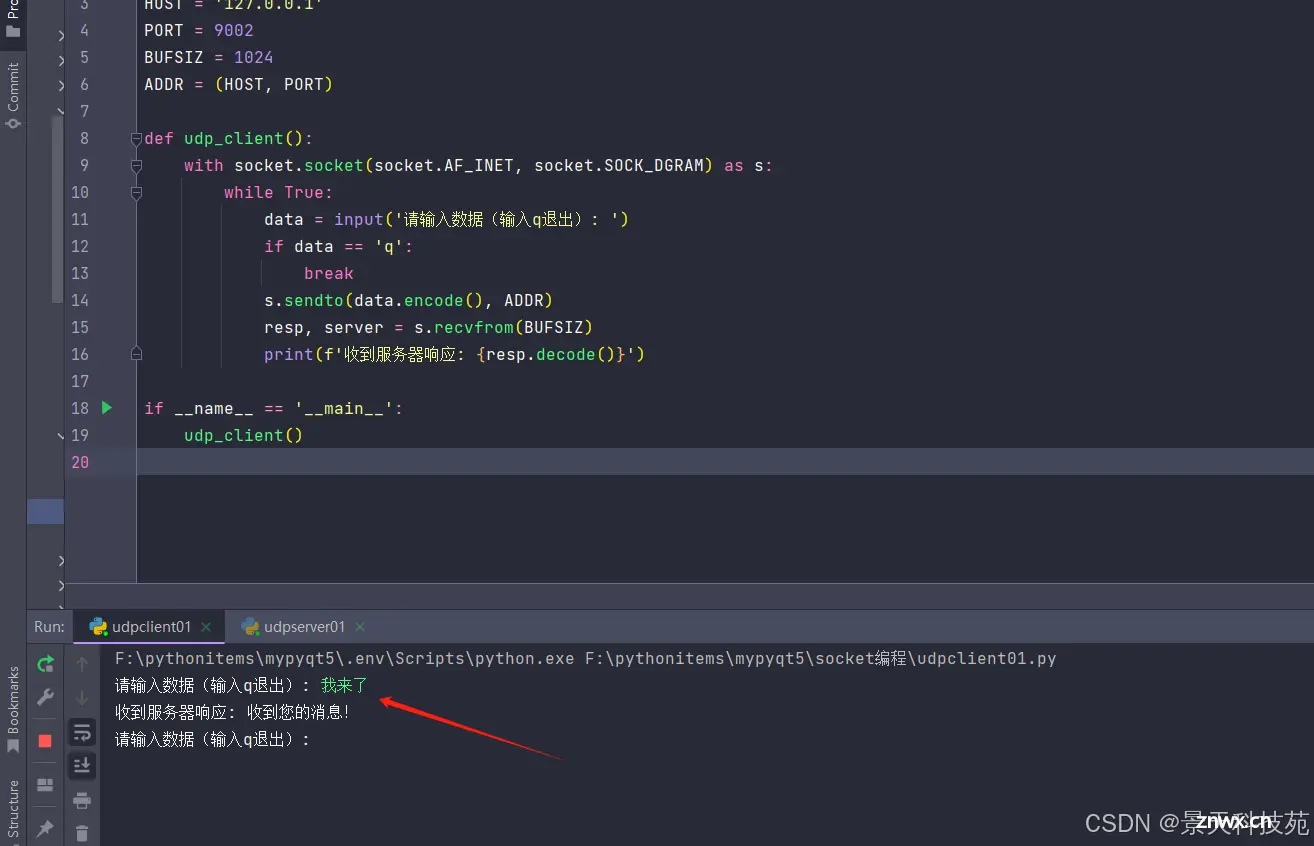Print console output with printer icon

(x=82, y=800)
